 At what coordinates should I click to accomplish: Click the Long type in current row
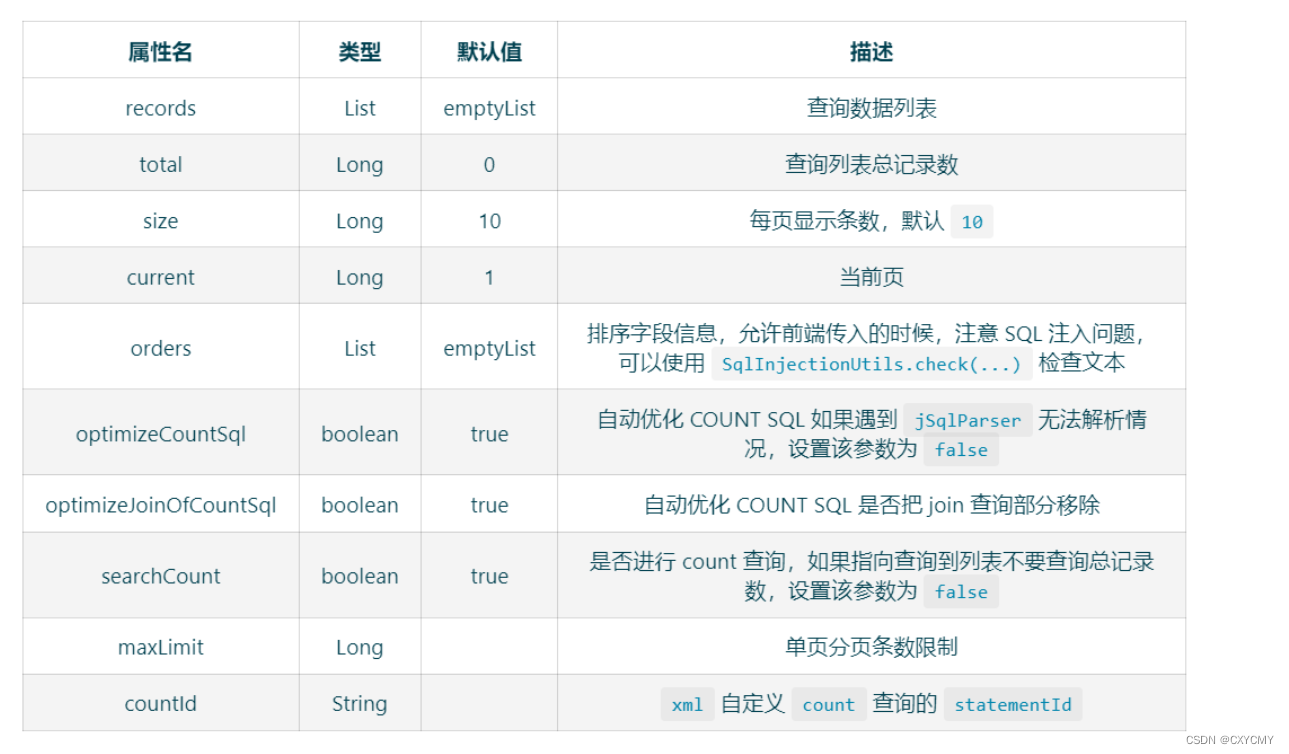[360, 277]
